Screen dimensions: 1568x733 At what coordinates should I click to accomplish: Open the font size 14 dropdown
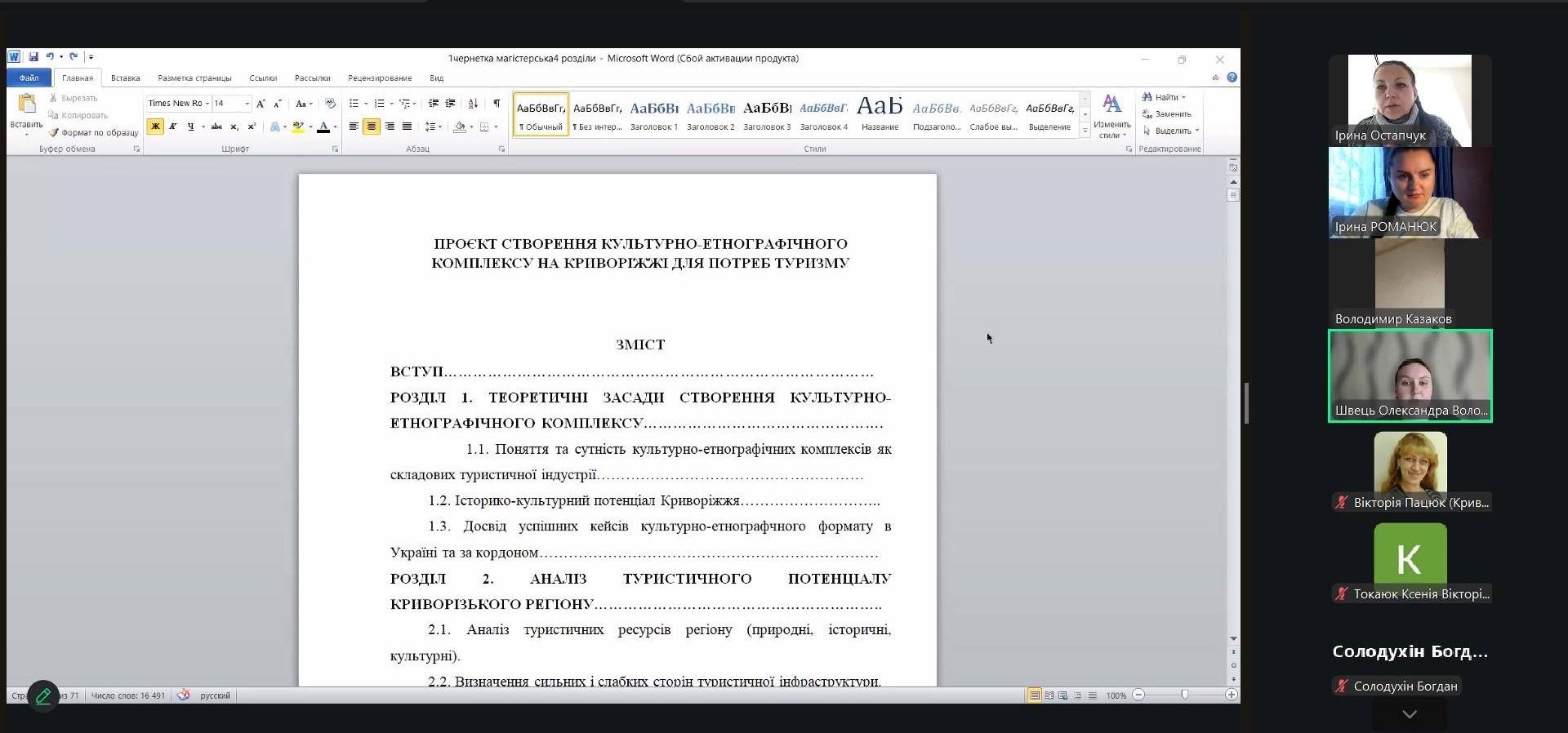(247, 104)
